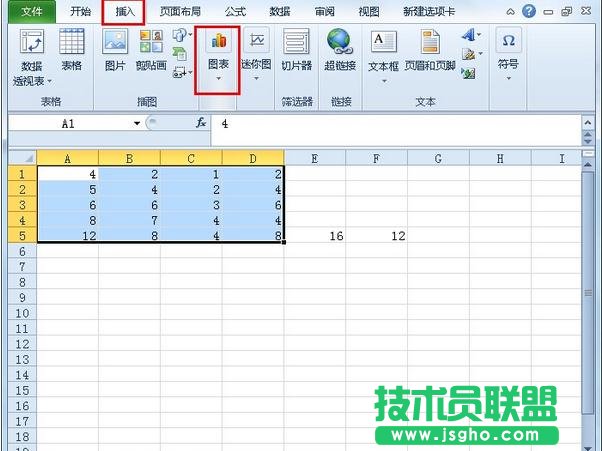
Task: Open the Shapes gallery icon
Action: 179,35
